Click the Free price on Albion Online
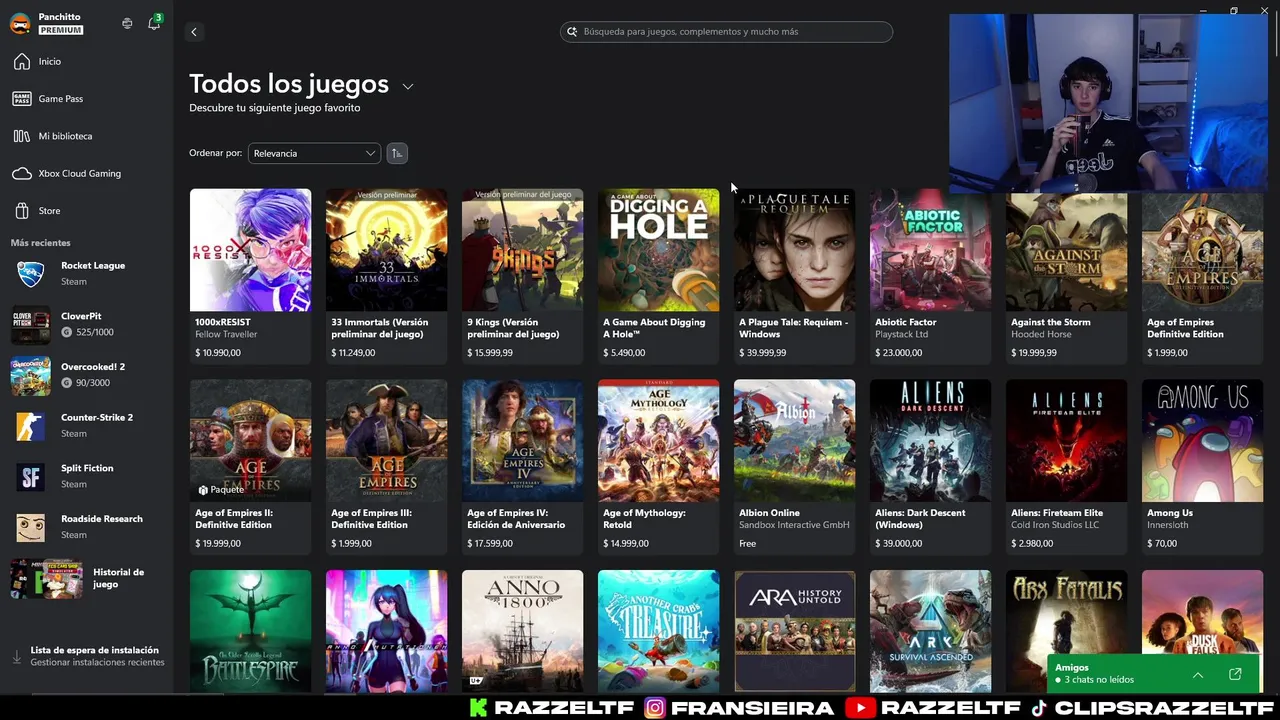 747,544
